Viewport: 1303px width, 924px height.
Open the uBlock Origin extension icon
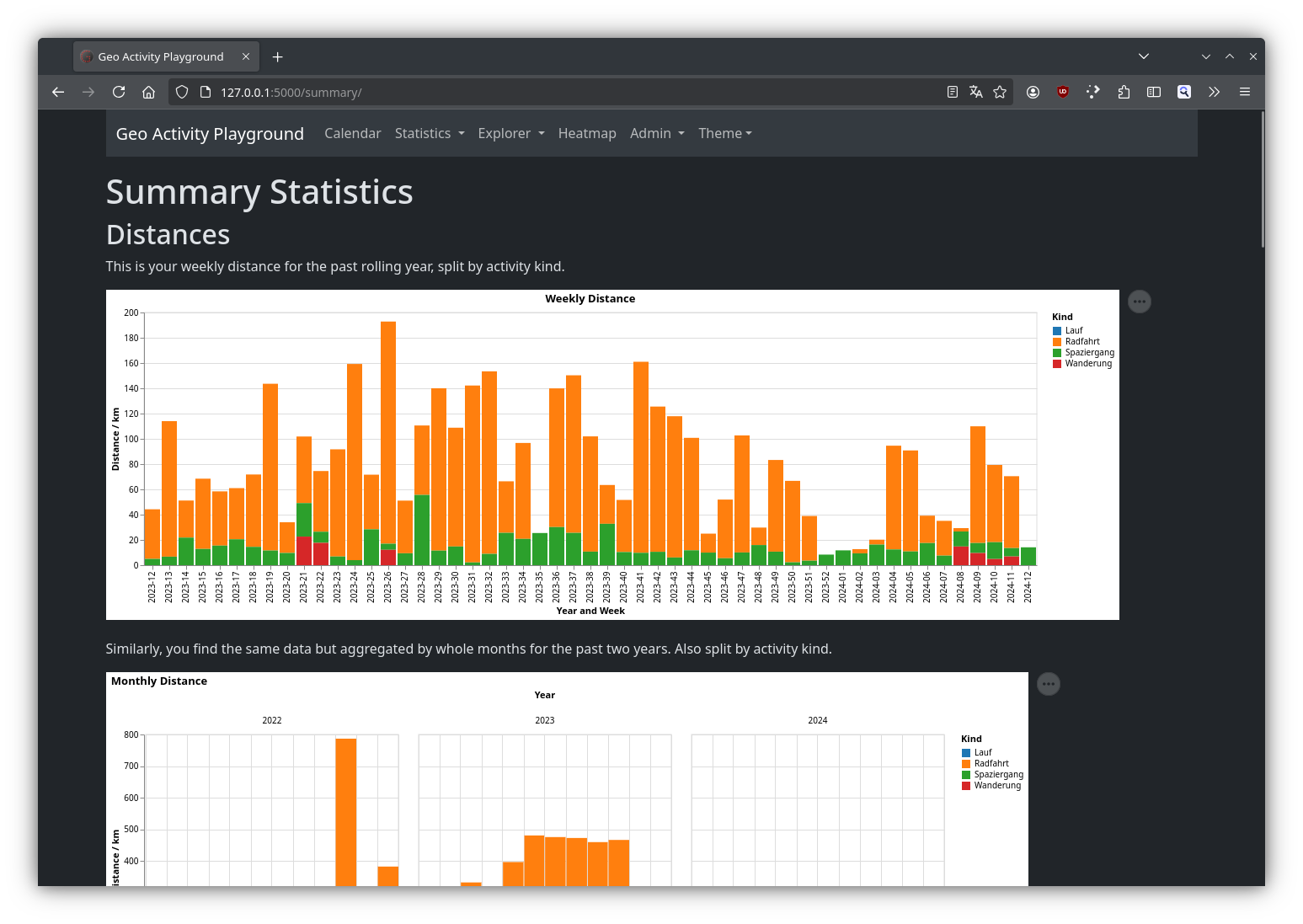(1063, 92)
